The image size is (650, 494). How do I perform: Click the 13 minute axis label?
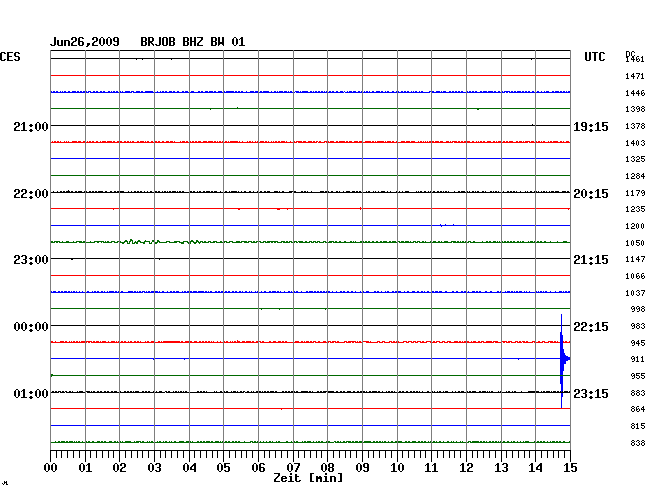click(x=501, y=468)
